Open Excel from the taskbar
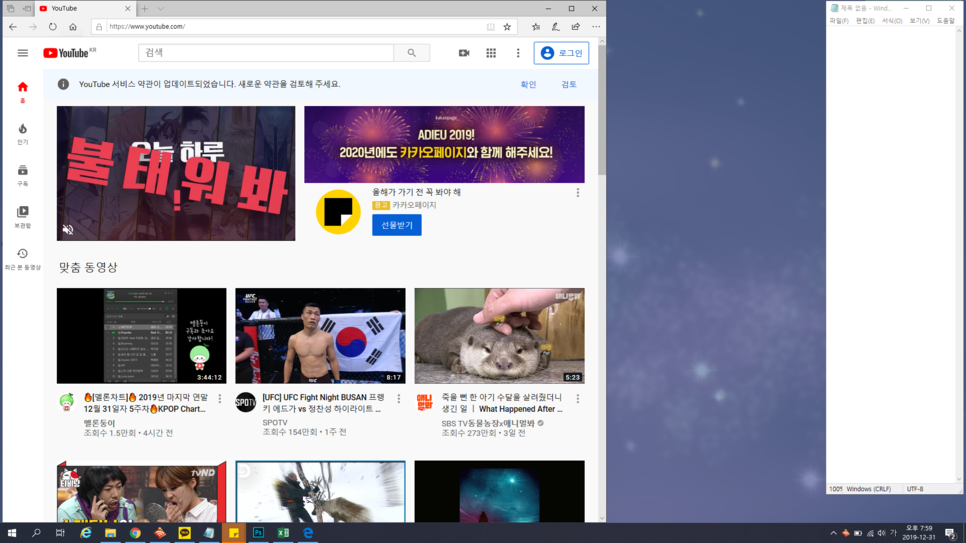 [x=283, y=533]
